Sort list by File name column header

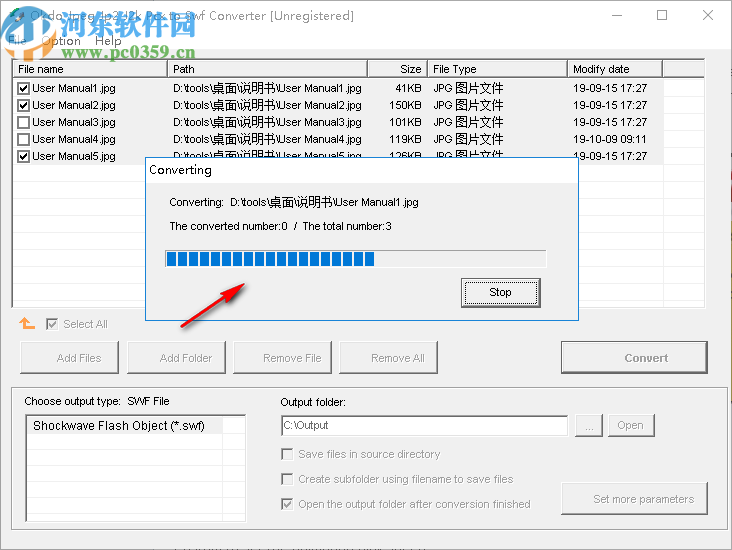90,69
